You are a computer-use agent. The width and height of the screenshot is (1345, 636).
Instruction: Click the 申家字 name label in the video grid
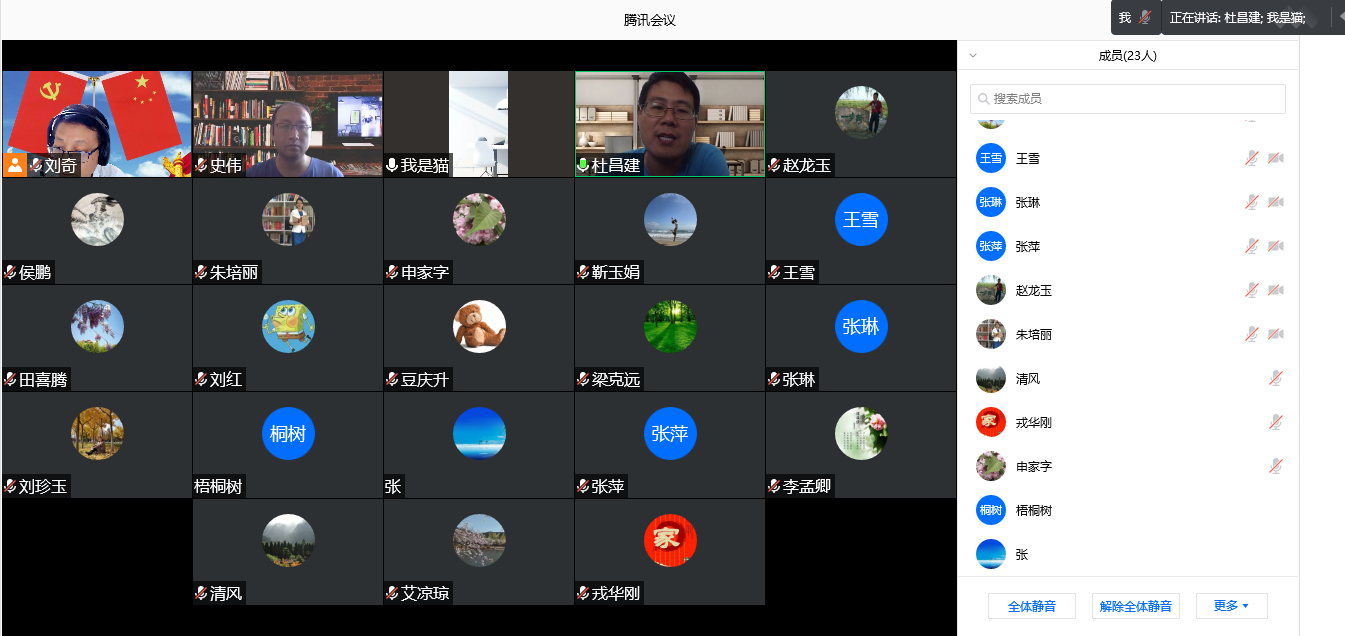[425, 272]
